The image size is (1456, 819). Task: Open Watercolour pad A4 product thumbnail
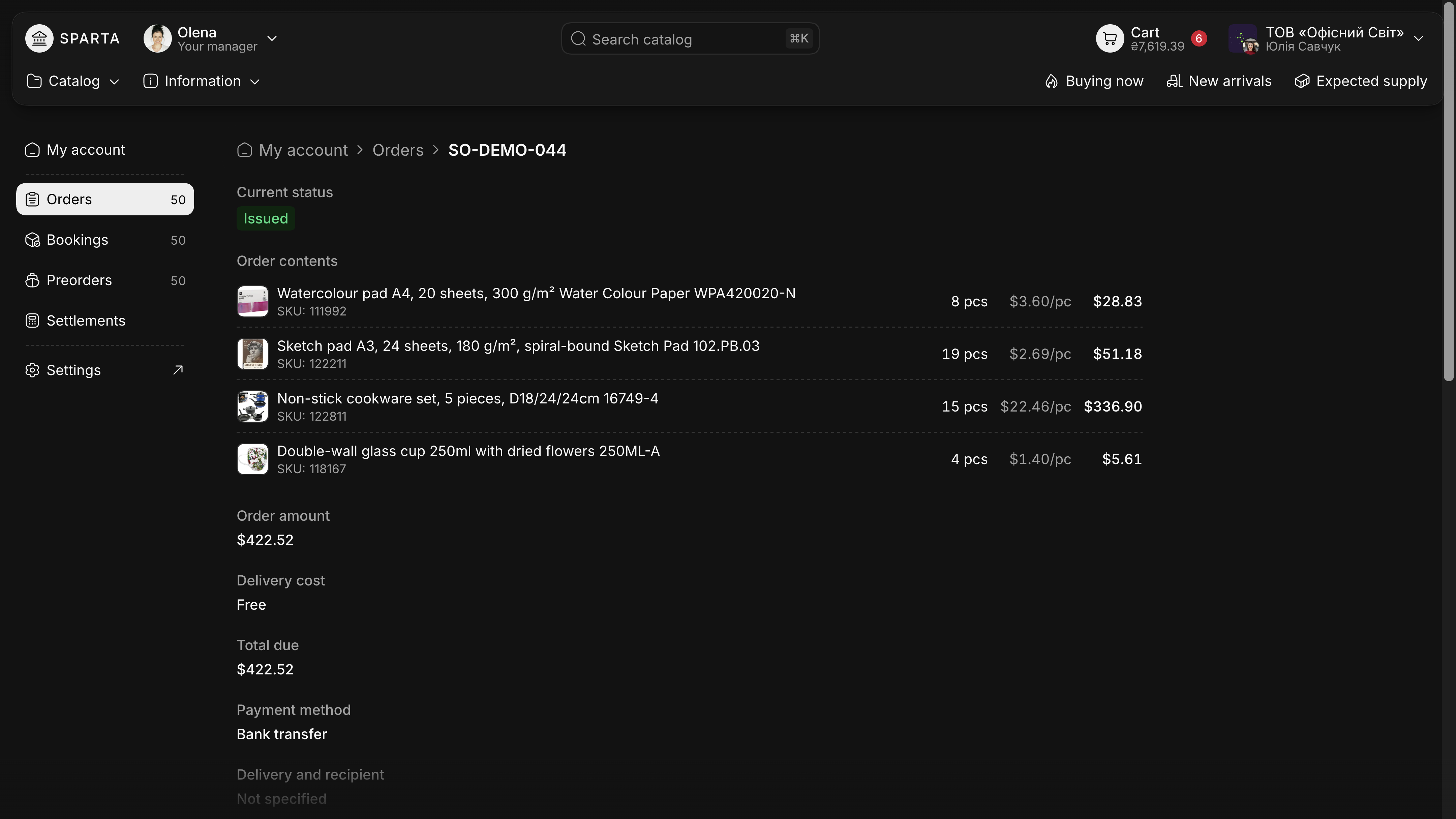coord(252,301)
